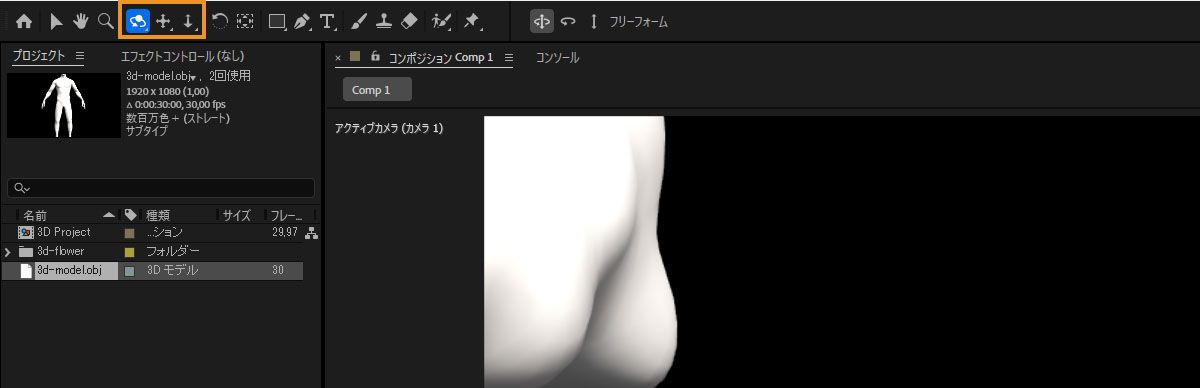Select the Pan Behind anchor point tool
This screenshot has width=1200, height=388.
[x=244, y=21]
